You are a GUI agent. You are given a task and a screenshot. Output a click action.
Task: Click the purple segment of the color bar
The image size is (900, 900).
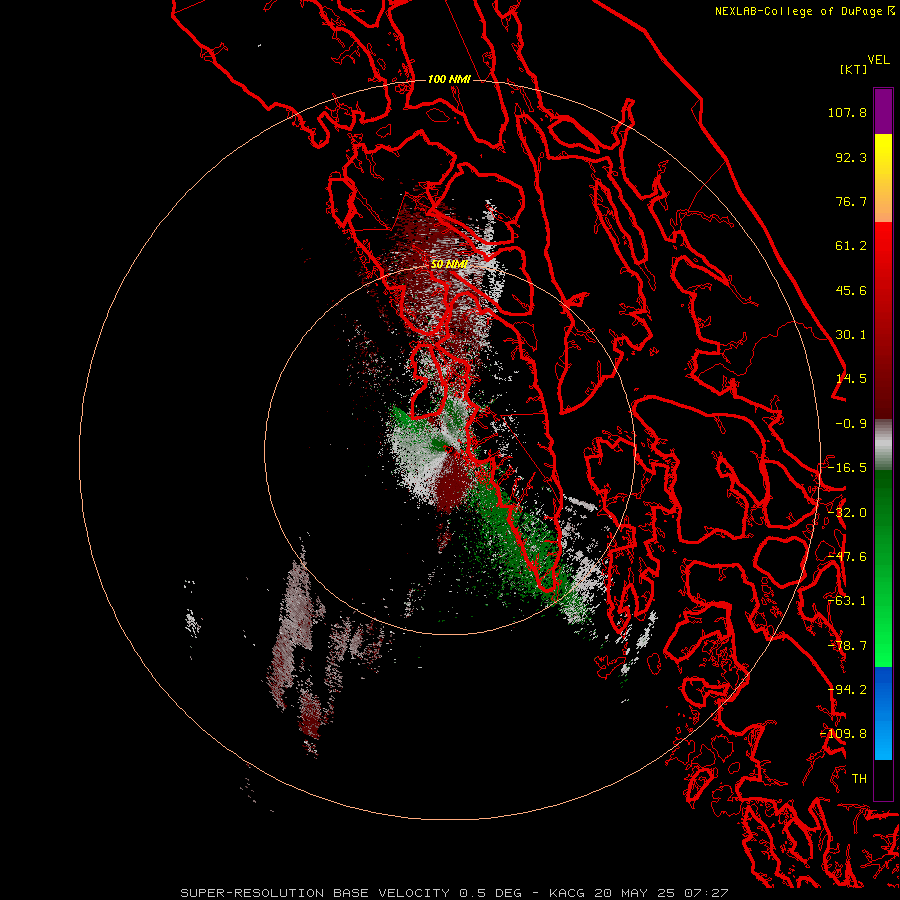(x=883, y=111)
